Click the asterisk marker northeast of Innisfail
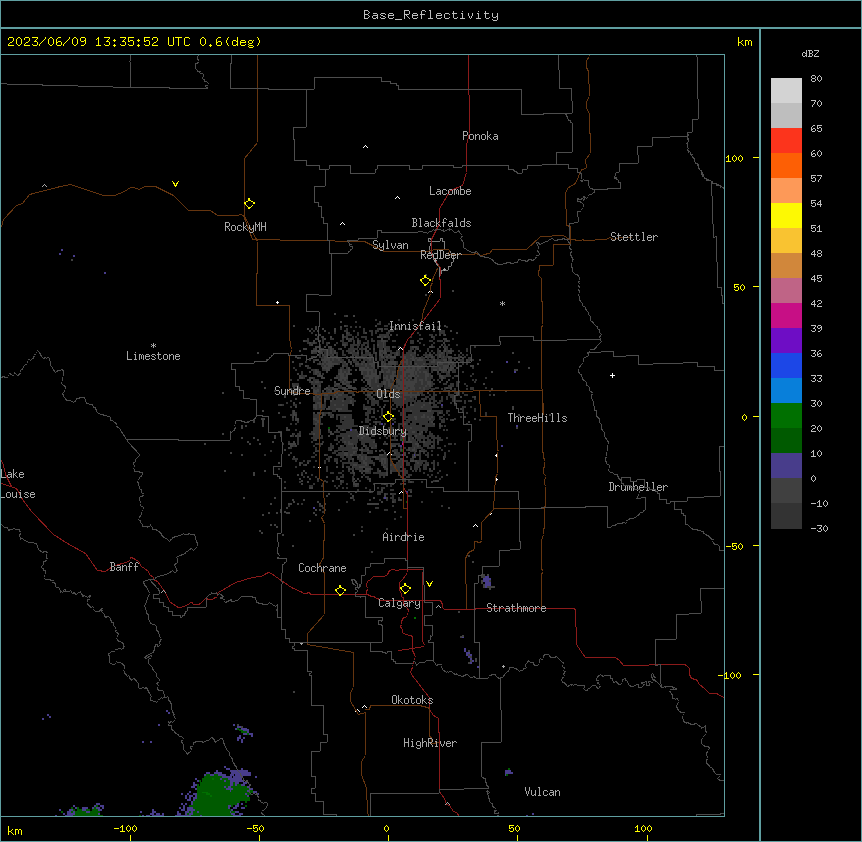This screenshot has height=842, width=862. (502, 303)
